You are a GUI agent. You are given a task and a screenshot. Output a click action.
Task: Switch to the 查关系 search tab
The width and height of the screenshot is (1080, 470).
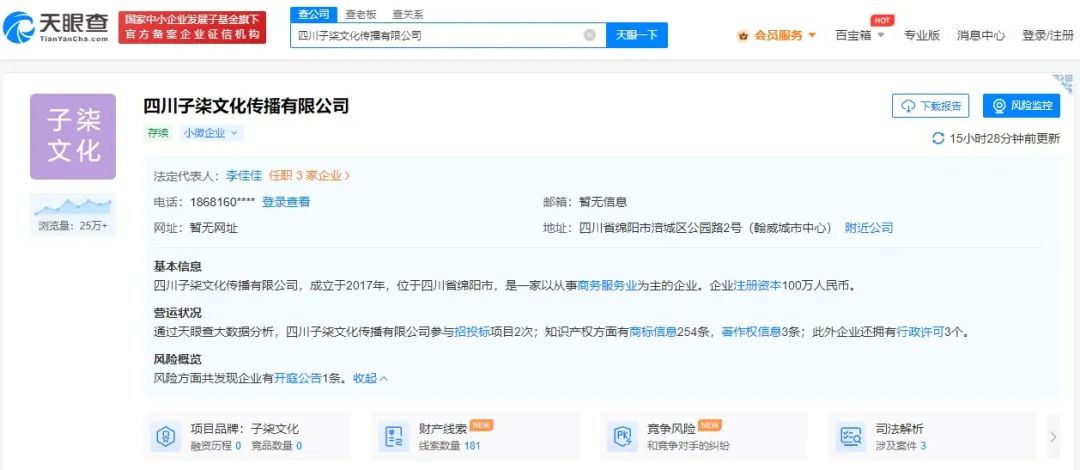[407, 14]
